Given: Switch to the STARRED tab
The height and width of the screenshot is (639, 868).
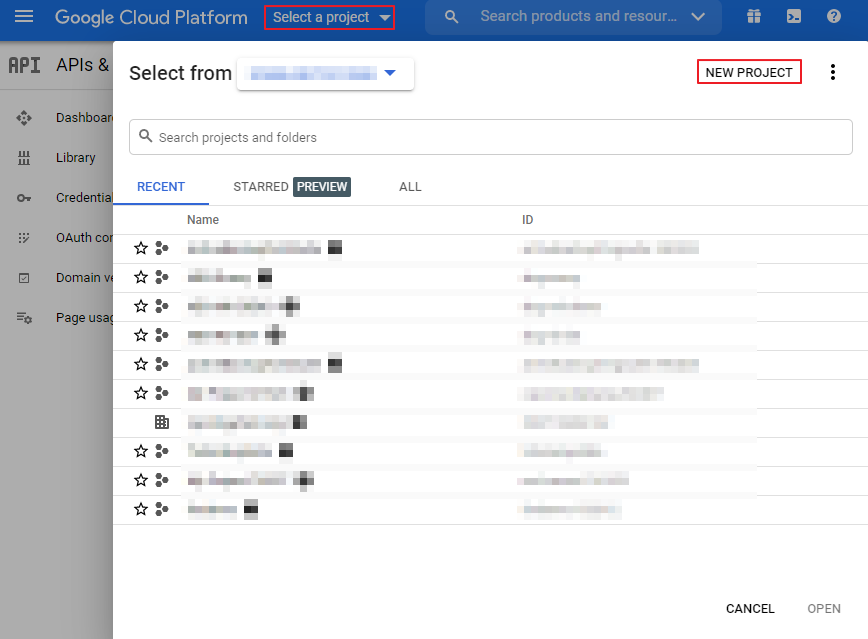Looking at the screenshot, I should click(x=261, y=187).
